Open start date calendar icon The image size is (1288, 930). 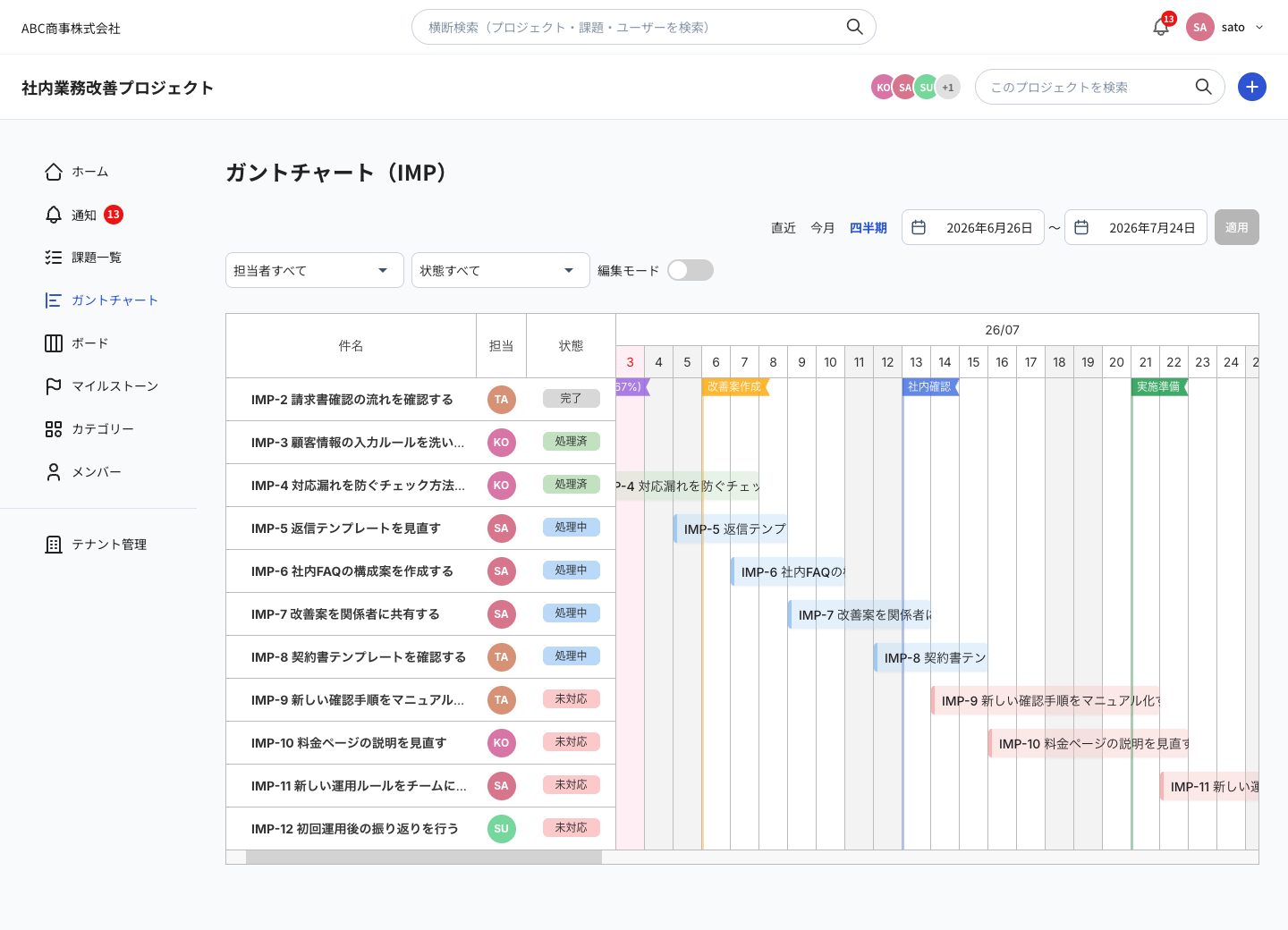(919, 227)
